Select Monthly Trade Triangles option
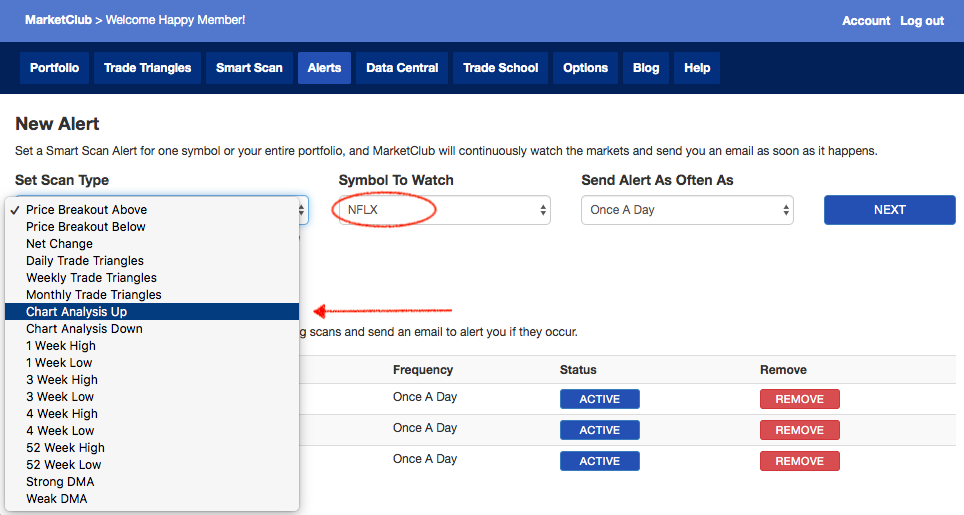Viewport: 964px width, 515px height. point(152,295)
